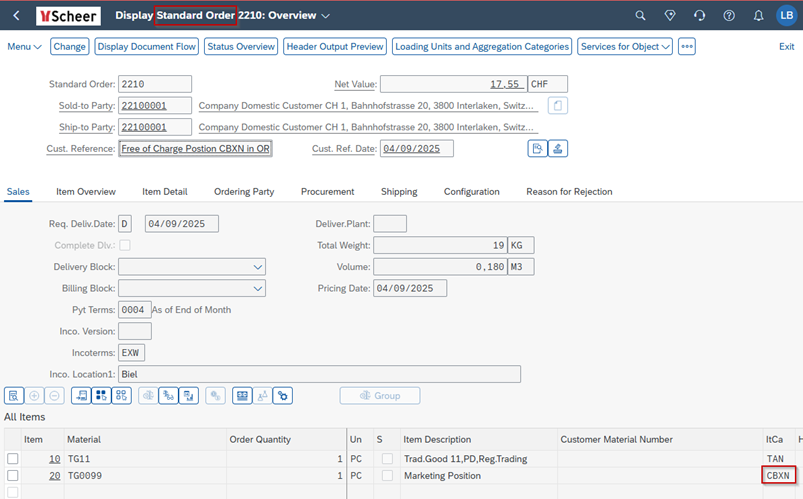Screen dimensions: 803x499
Task: Click the Scheer logo
Action: click(68, 16)
